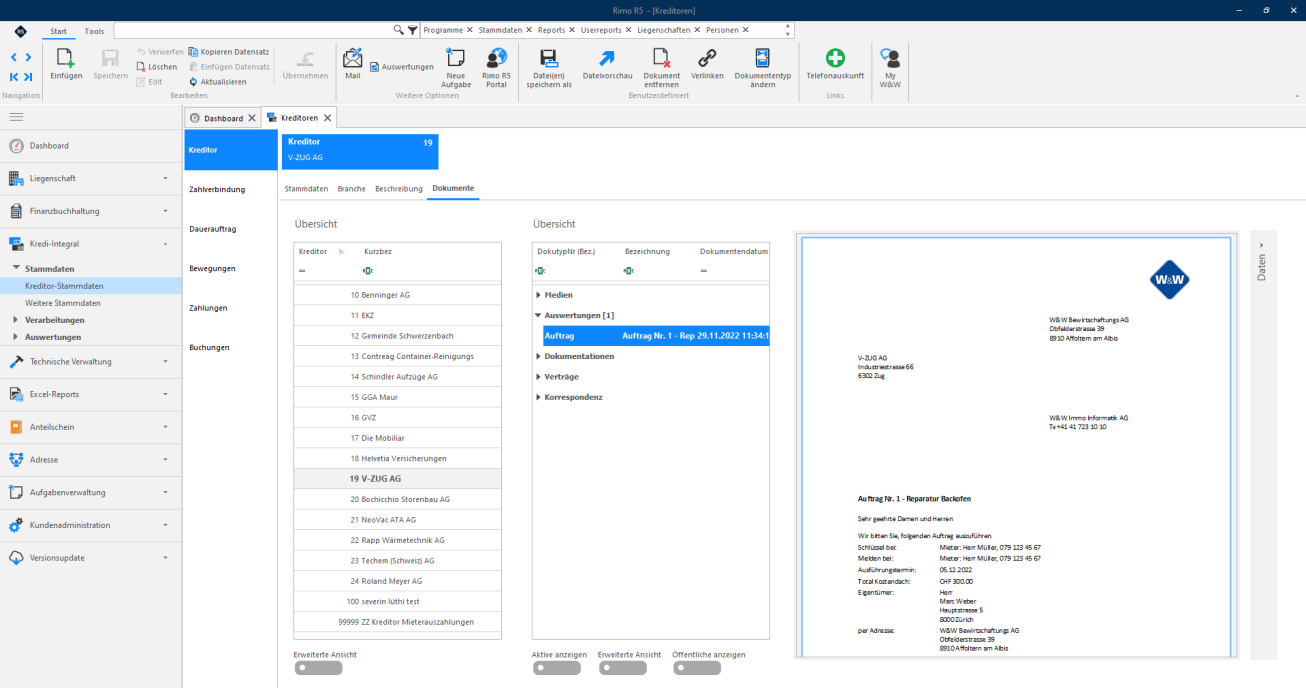The image size is (1306, 688).
Task: Click the Löschen record button
Action: tap(157, 67)
